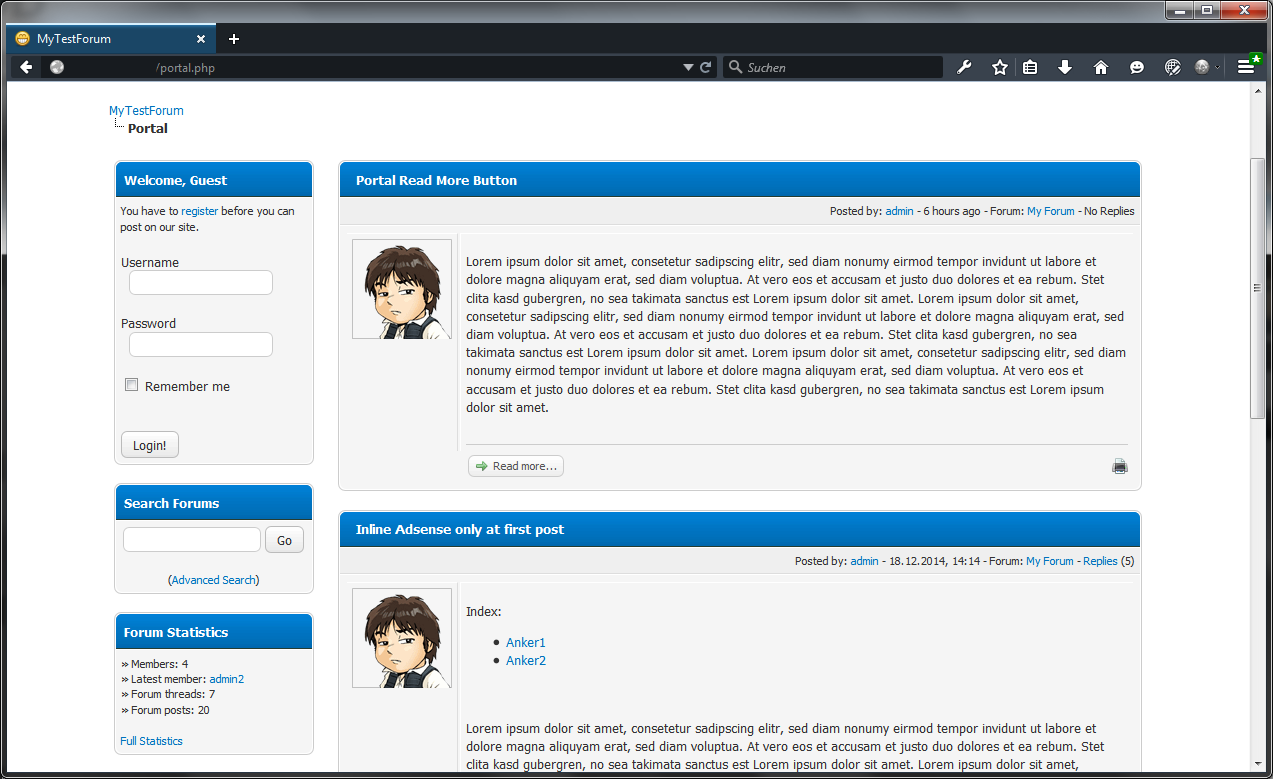Click the printer icon on first post
Screen dimensions: 1273x779
(1120, 466)
